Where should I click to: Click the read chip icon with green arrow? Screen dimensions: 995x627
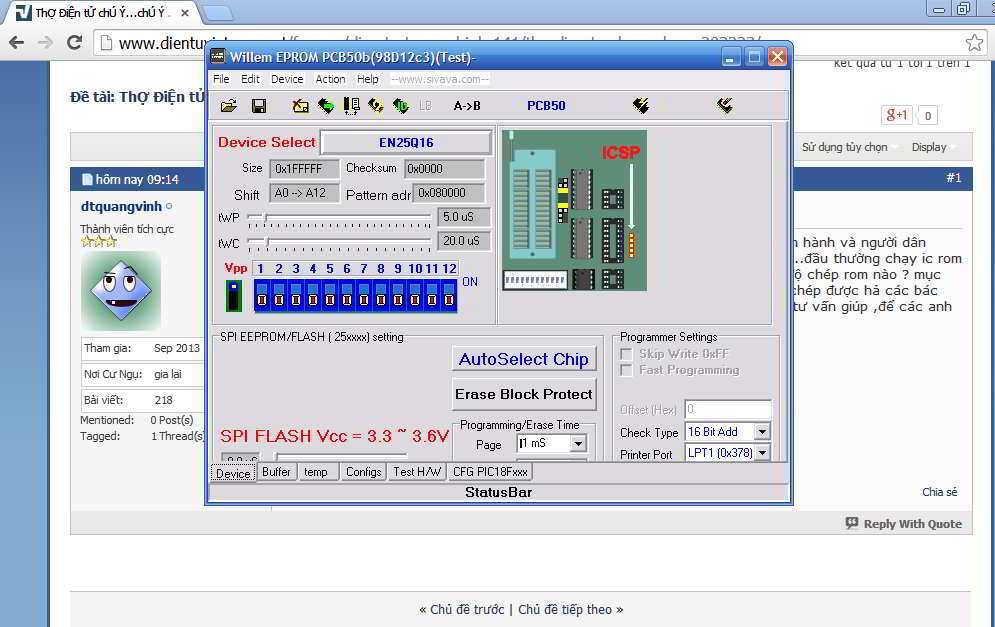[x=326, y=106]
